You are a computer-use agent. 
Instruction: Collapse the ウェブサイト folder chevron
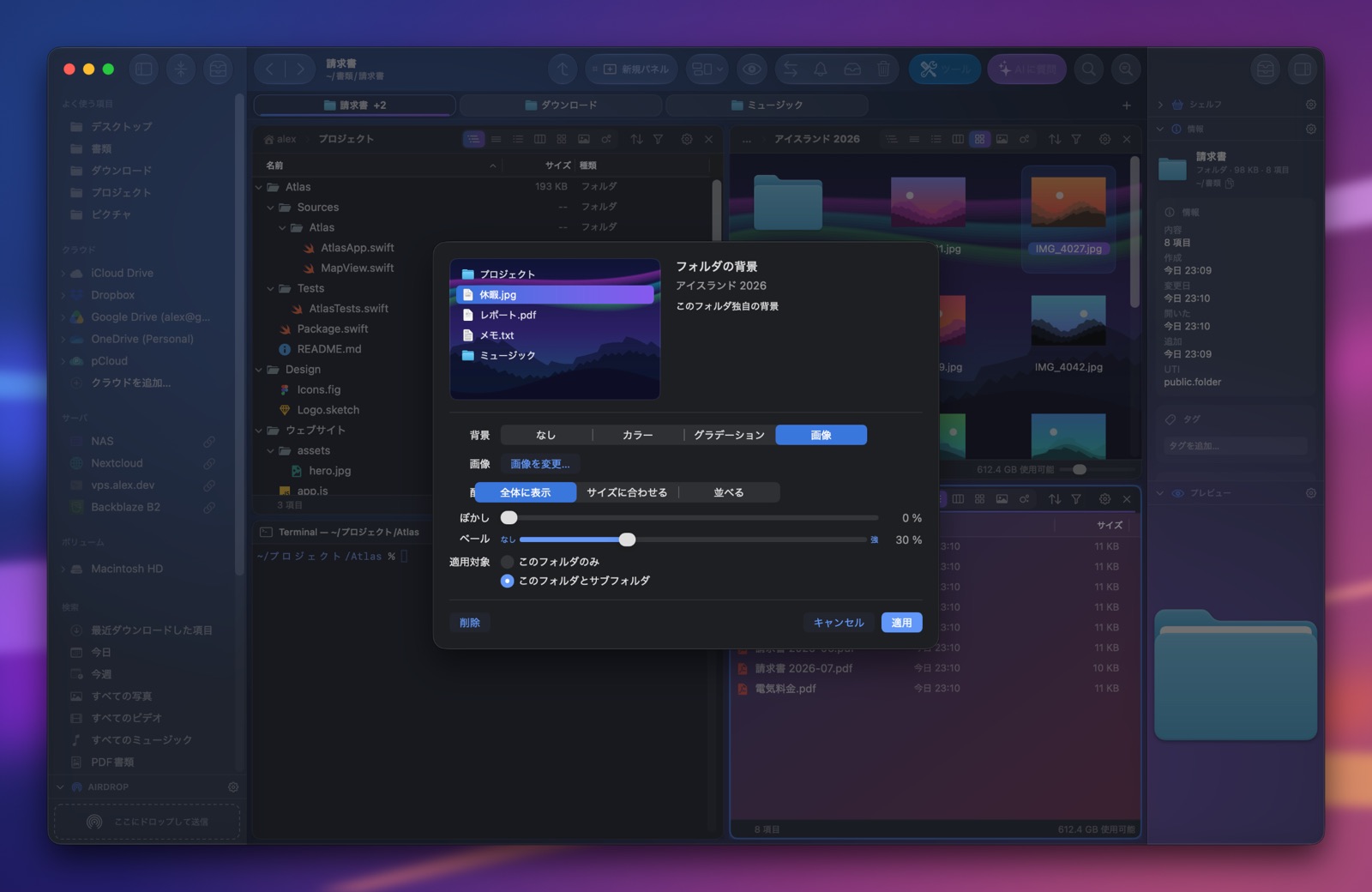click(259, 431)
